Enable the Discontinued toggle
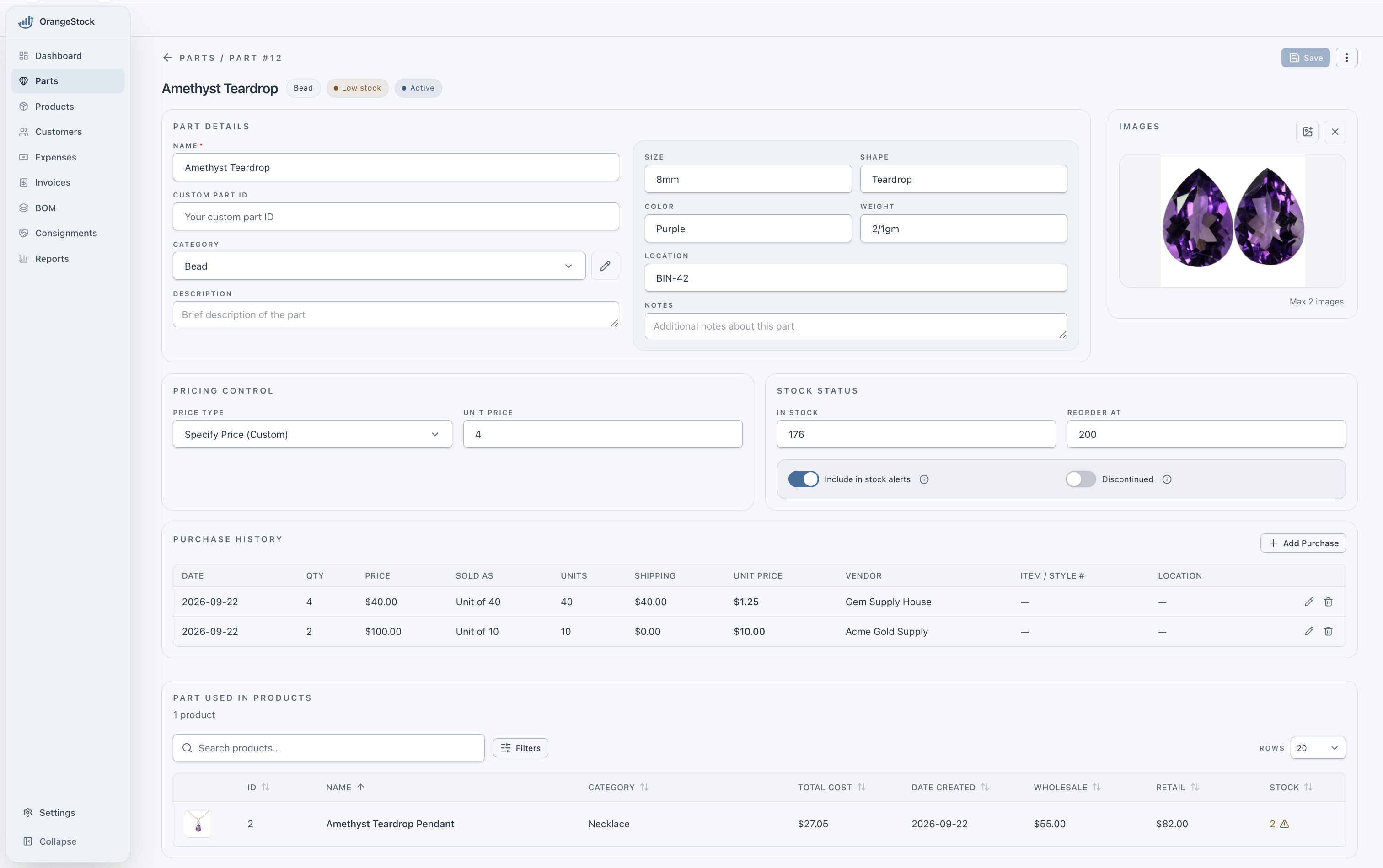Image resolution: width=1383 pixels, height=868 pixels. click(x=1080, y=479)
